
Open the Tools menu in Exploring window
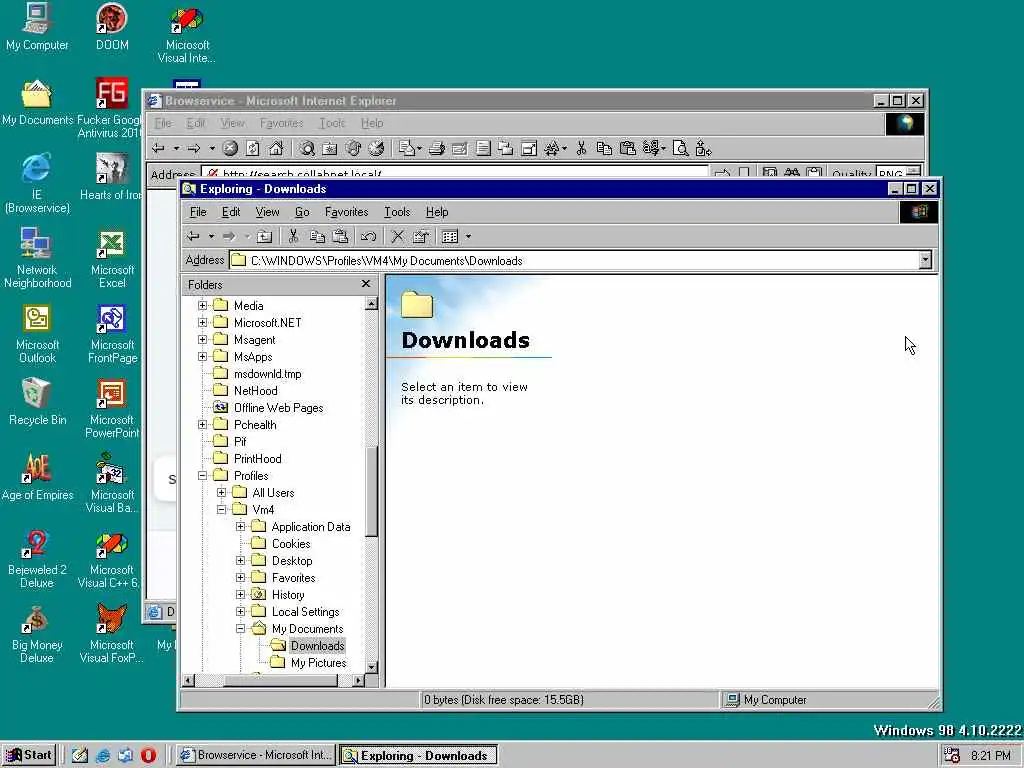pos(396,212)
